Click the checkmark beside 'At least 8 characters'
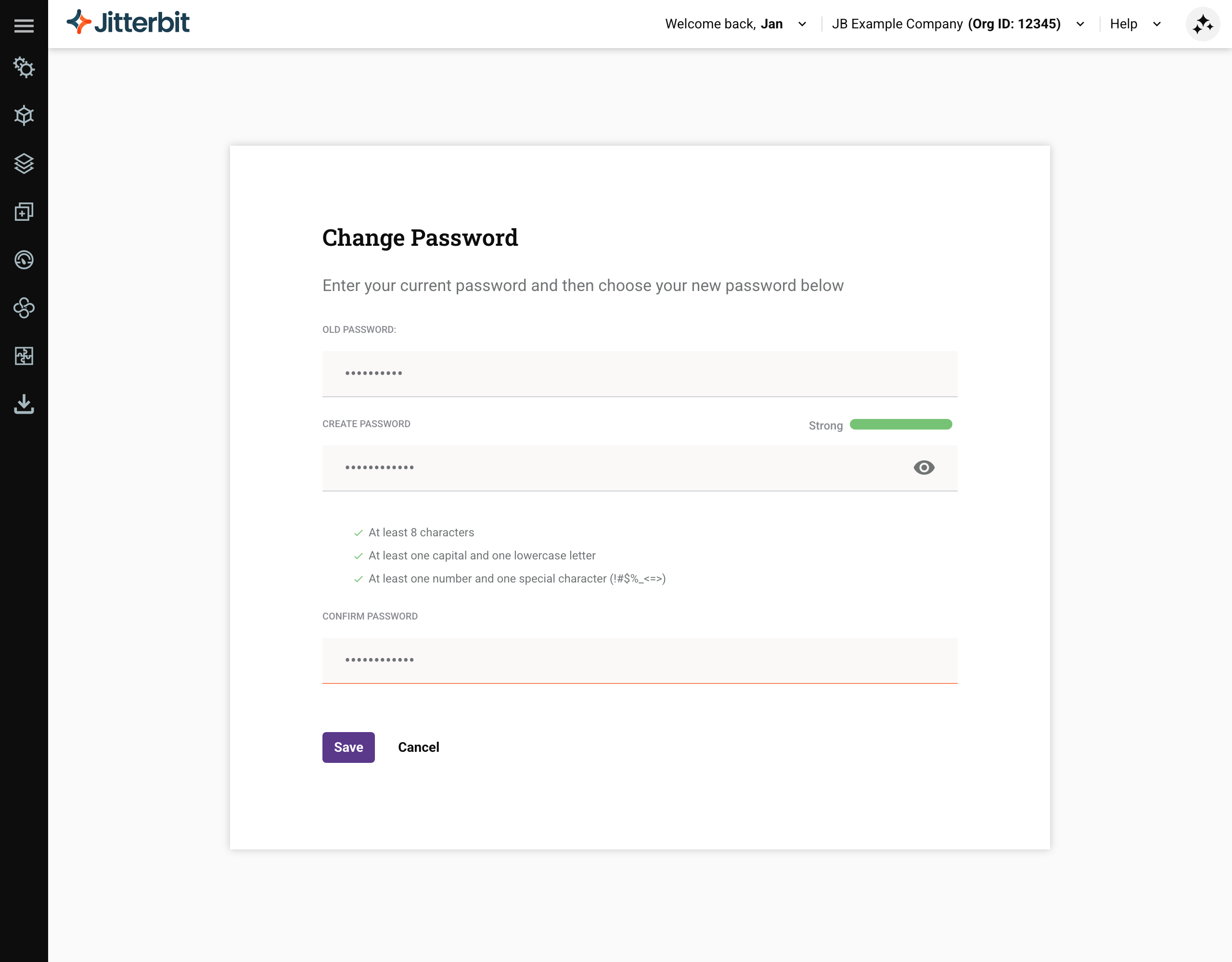1232x962 pixels. point(358,532)
